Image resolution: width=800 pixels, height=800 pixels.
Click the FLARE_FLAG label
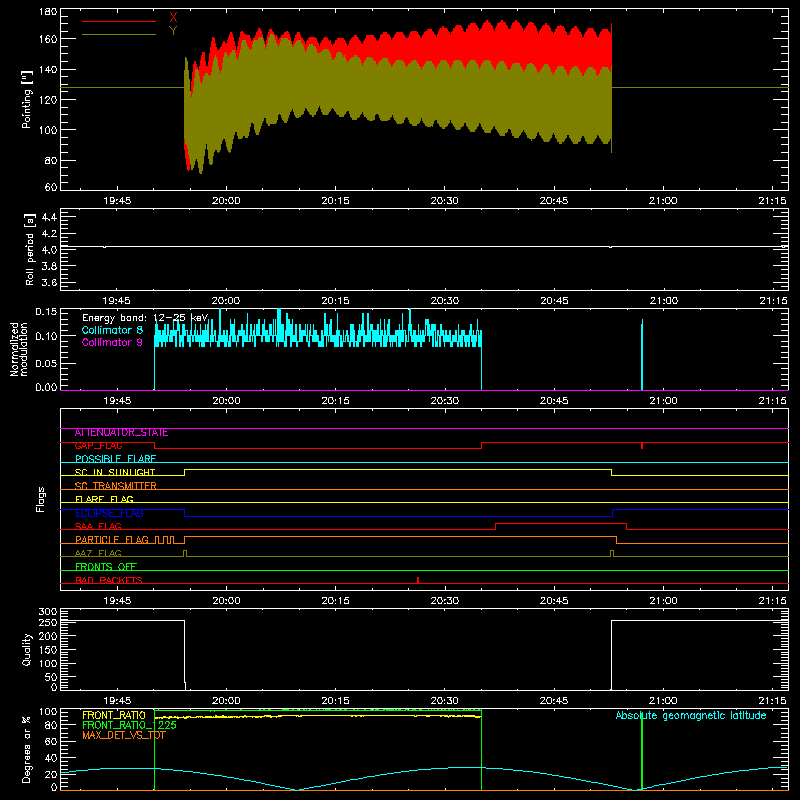(104, 499)
